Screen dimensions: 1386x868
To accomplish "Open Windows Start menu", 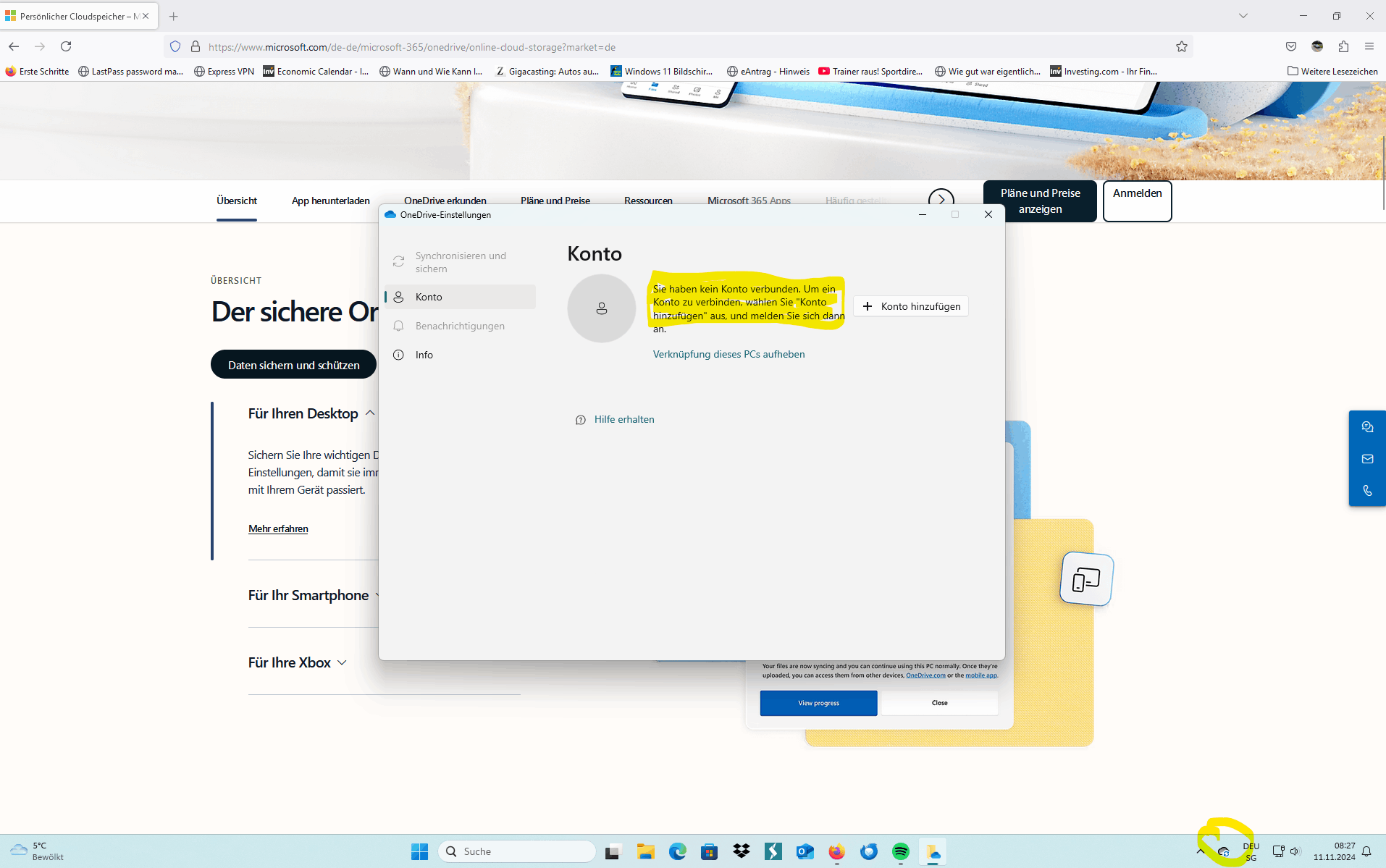I will pyautogui.click(x=419, y=851).
